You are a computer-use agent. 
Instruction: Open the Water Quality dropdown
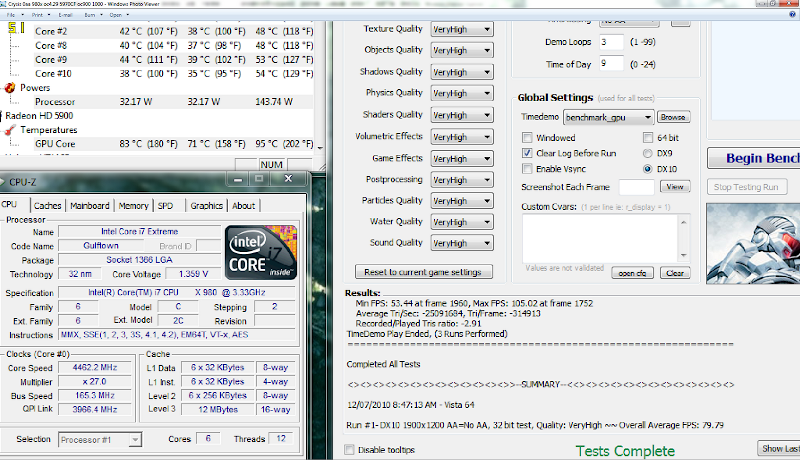(x=462, y=222)
